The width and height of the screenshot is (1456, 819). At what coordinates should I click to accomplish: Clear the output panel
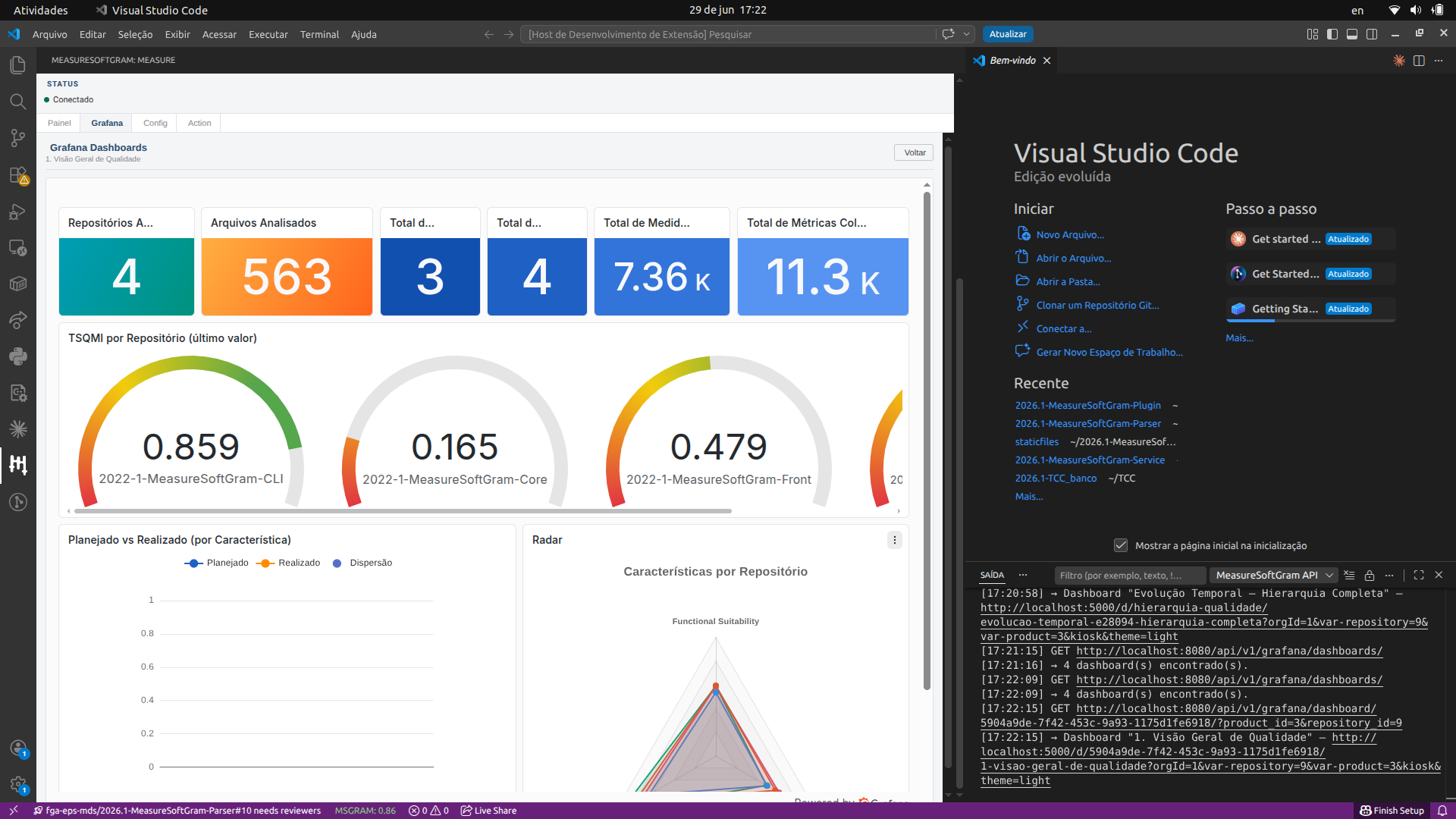tap(1349, 575)
